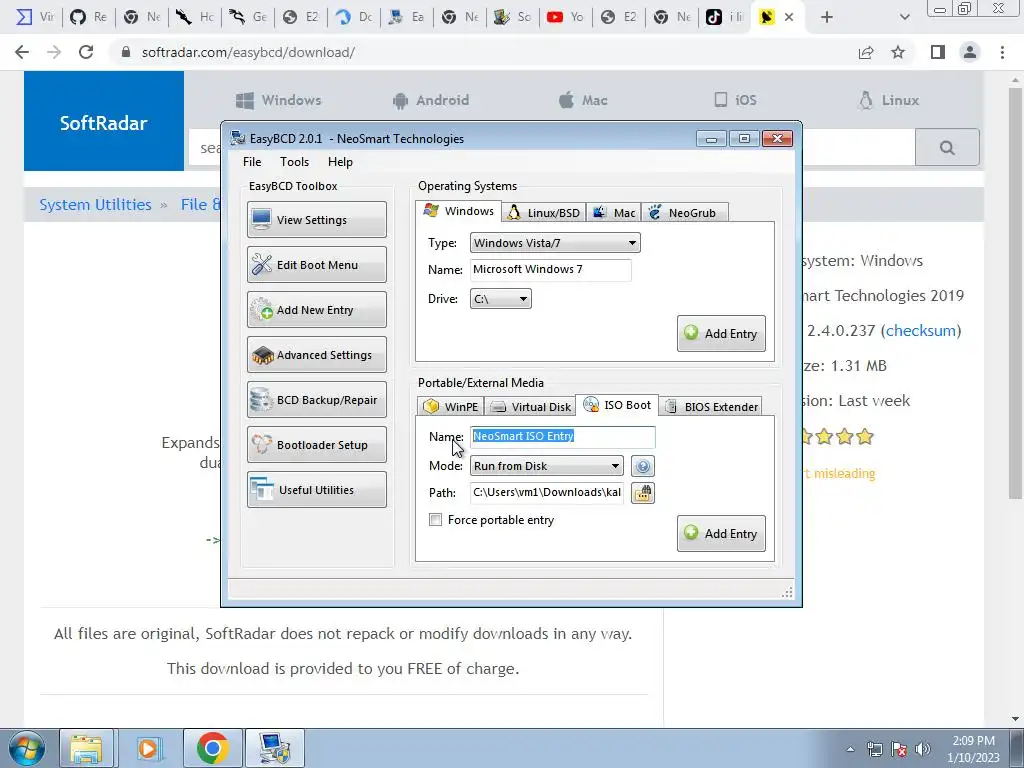Open the Chrome profile avatar menu

tap(970, 52)
